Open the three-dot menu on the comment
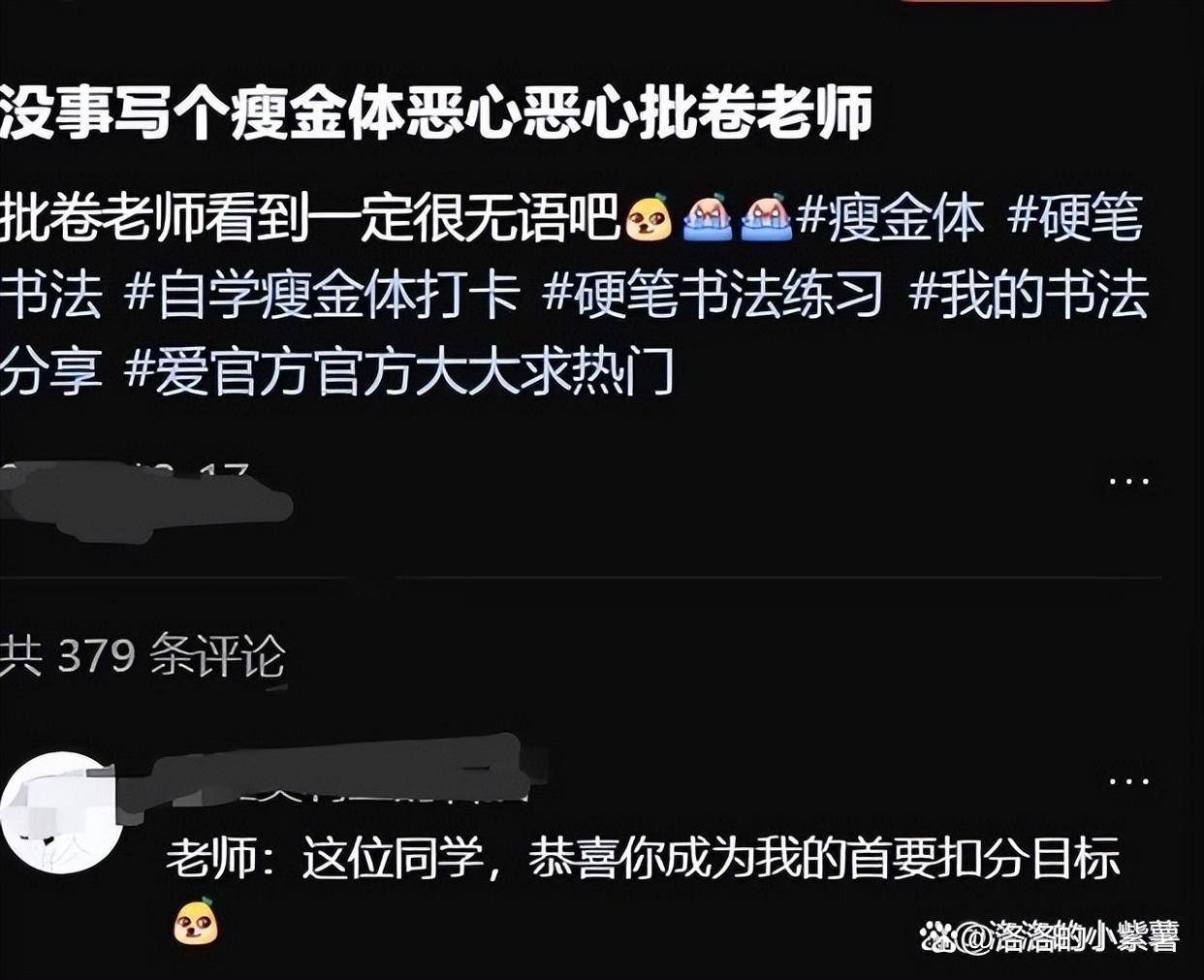Viewport: 1204px width, 980px height. click(1128, 780)
